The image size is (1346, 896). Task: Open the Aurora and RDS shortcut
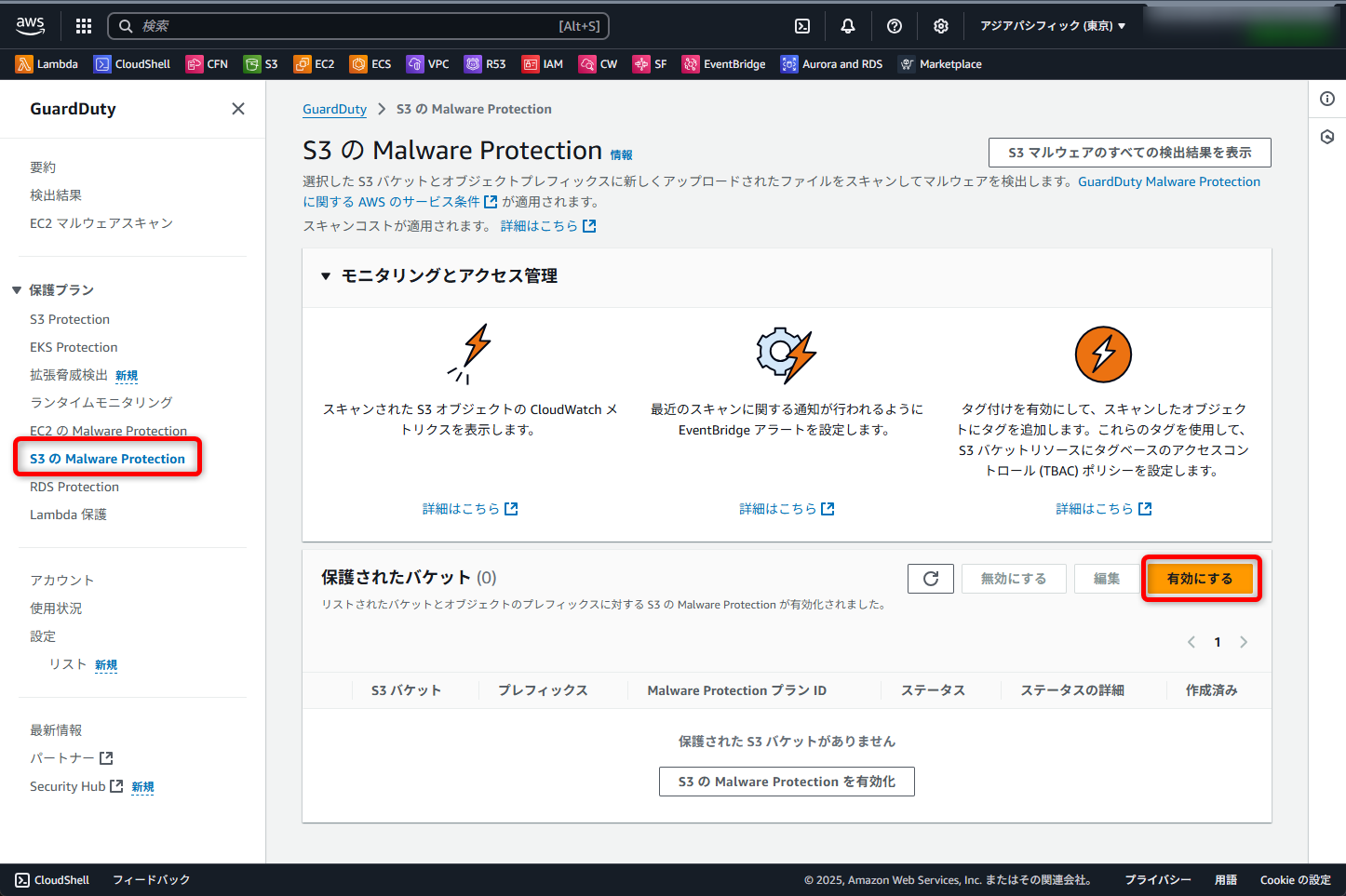[x=831, y=64]
